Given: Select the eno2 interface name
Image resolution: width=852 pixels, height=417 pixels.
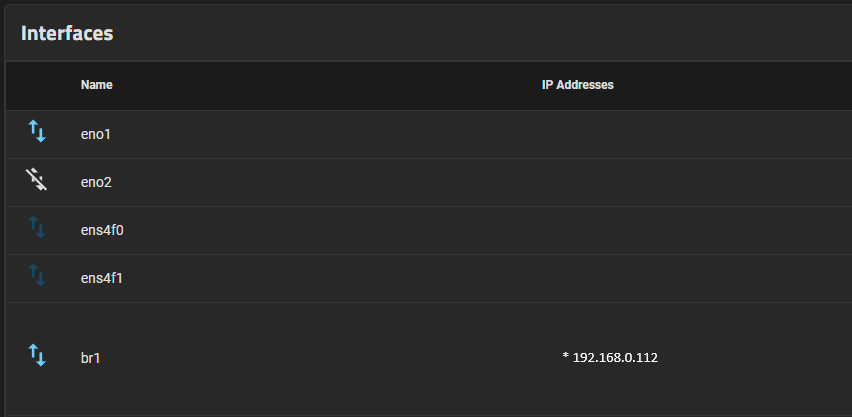Looking at the screenshot, I should pos(96,182).
